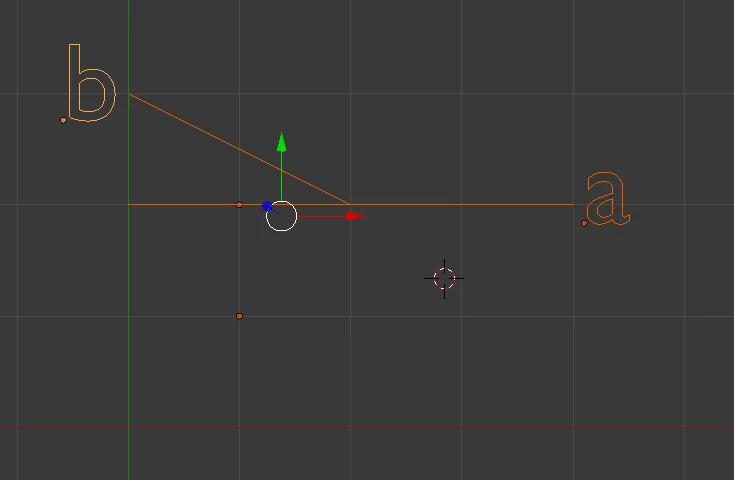Click the orange origin dot on the horizontal line
This screenshot has width=734, height=480.
pos(239,205)
